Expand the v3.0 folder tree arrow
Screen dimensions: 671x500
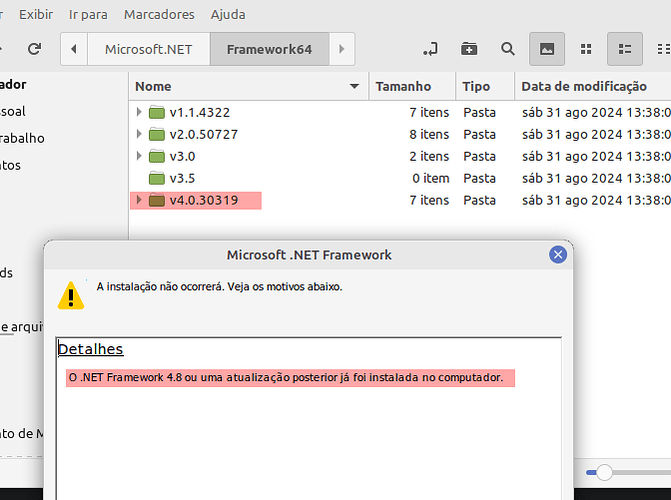pos(139,156)
